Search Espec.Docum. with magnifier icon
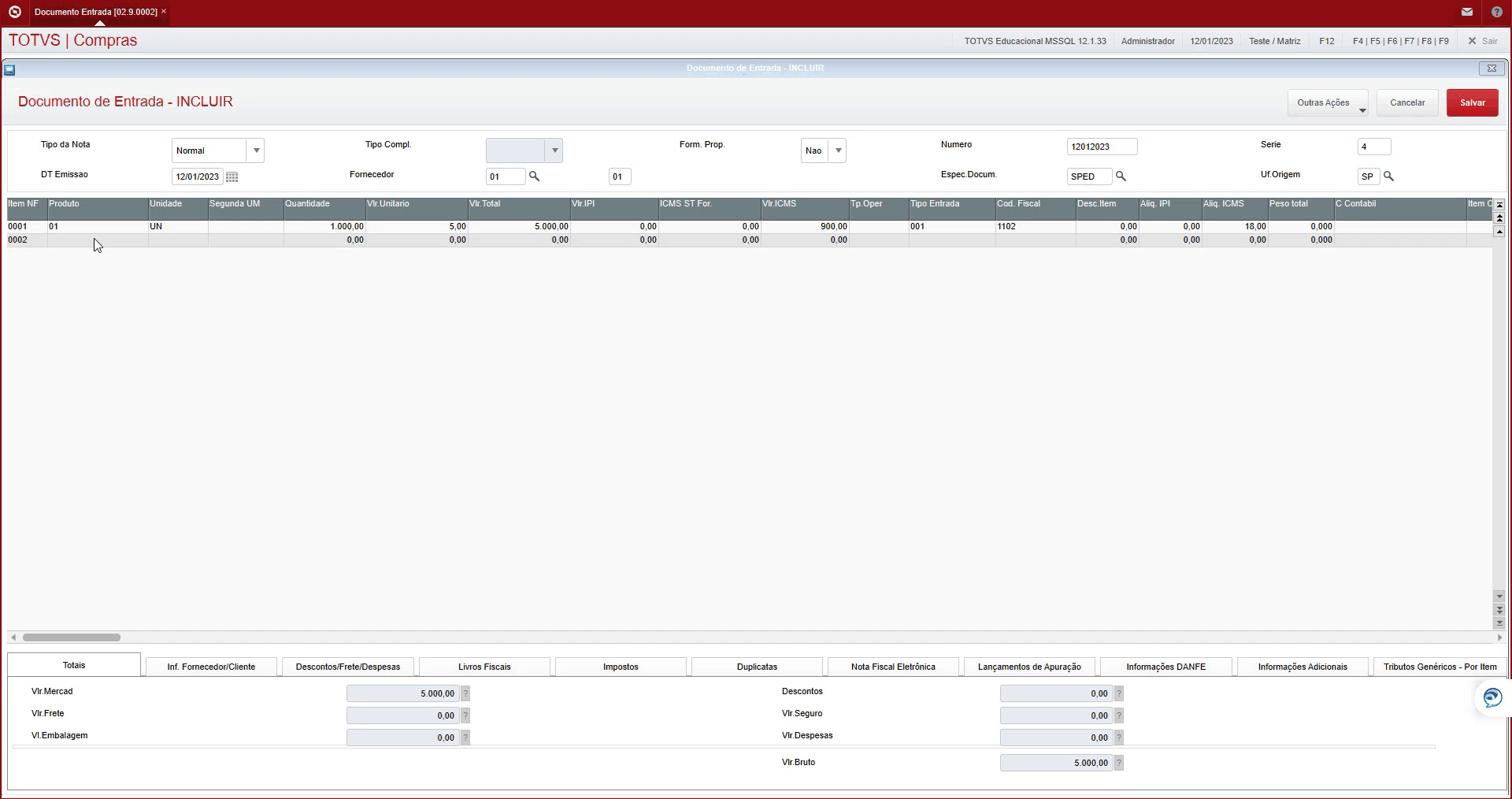 pos(1121,177)
